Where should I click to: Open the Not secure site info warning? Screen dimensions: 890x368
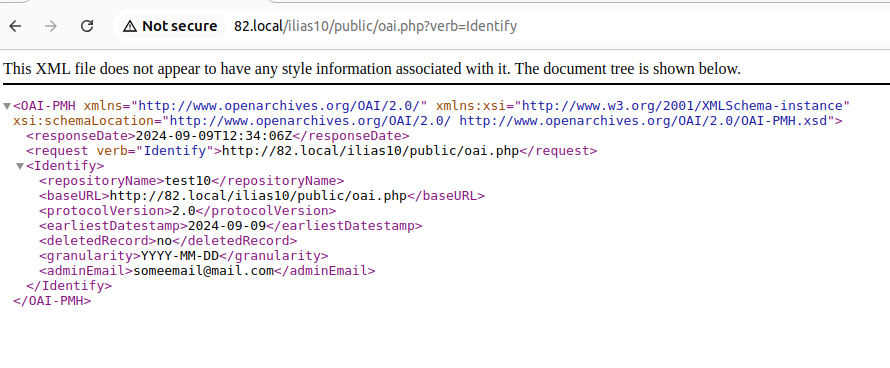(170, 26)
